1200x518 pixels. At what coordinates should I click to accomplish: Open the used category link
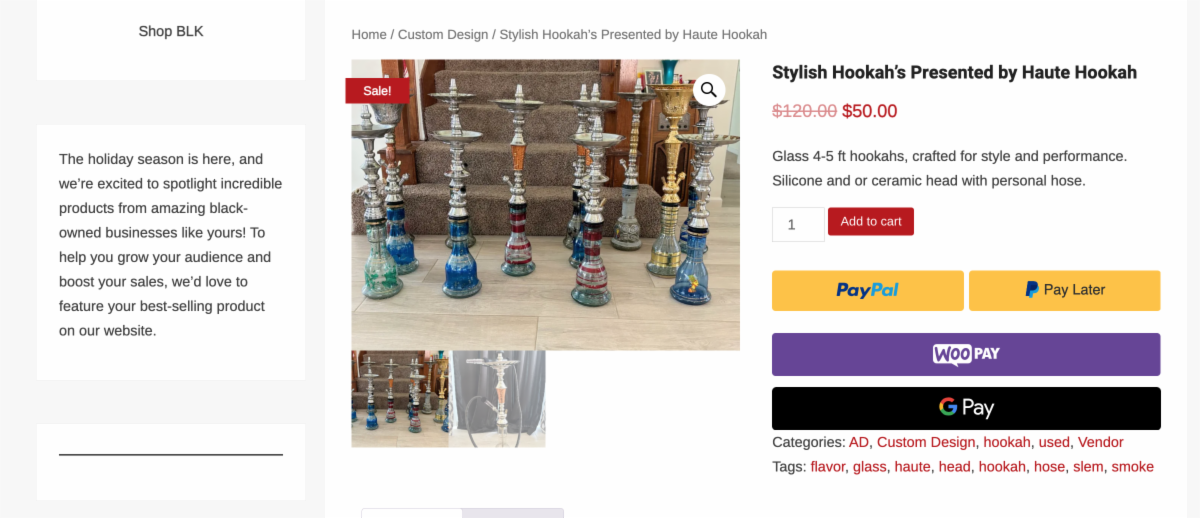click(1054, 442)
